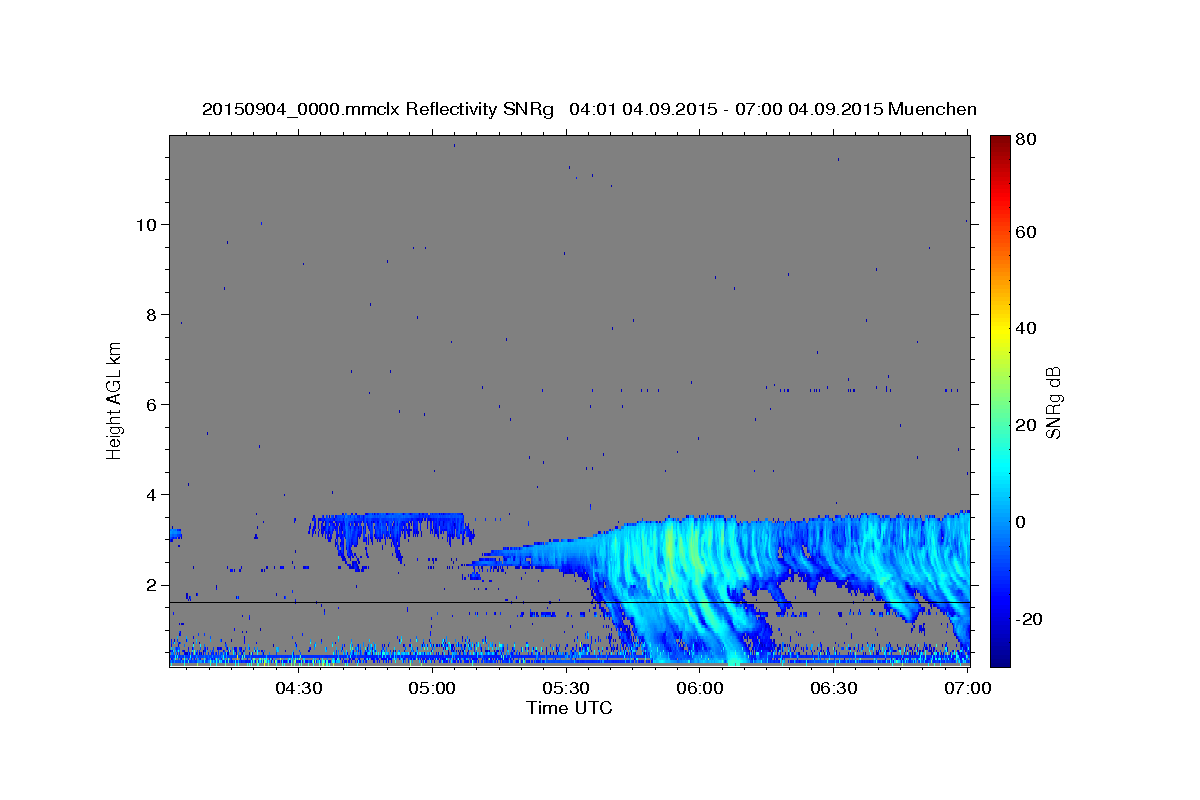
Task: Click the height tick label 6
Action: point(150,405)
